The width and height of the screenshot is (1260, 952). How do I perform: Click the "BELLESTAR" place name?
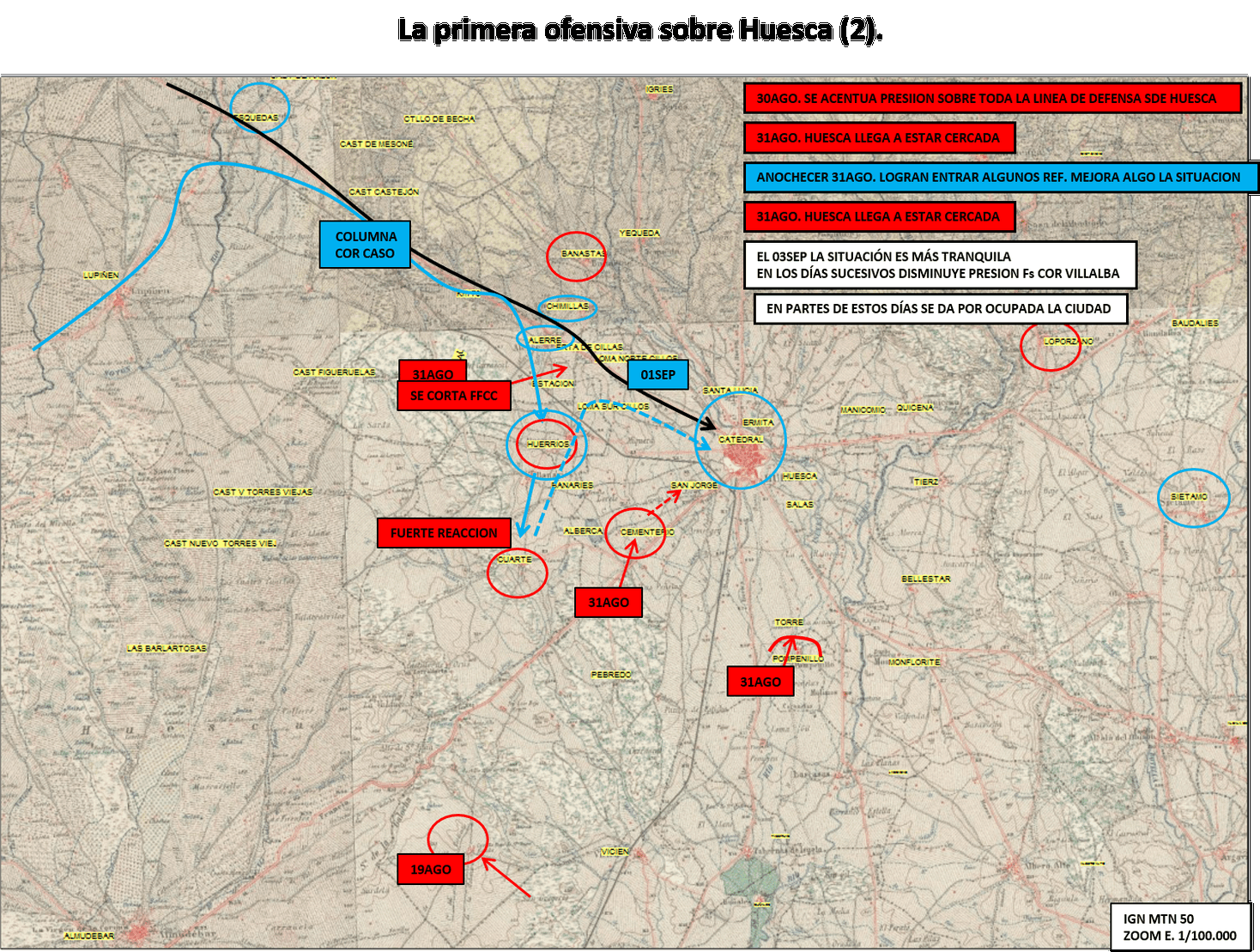pyautogui.click(x=926, y=579)
